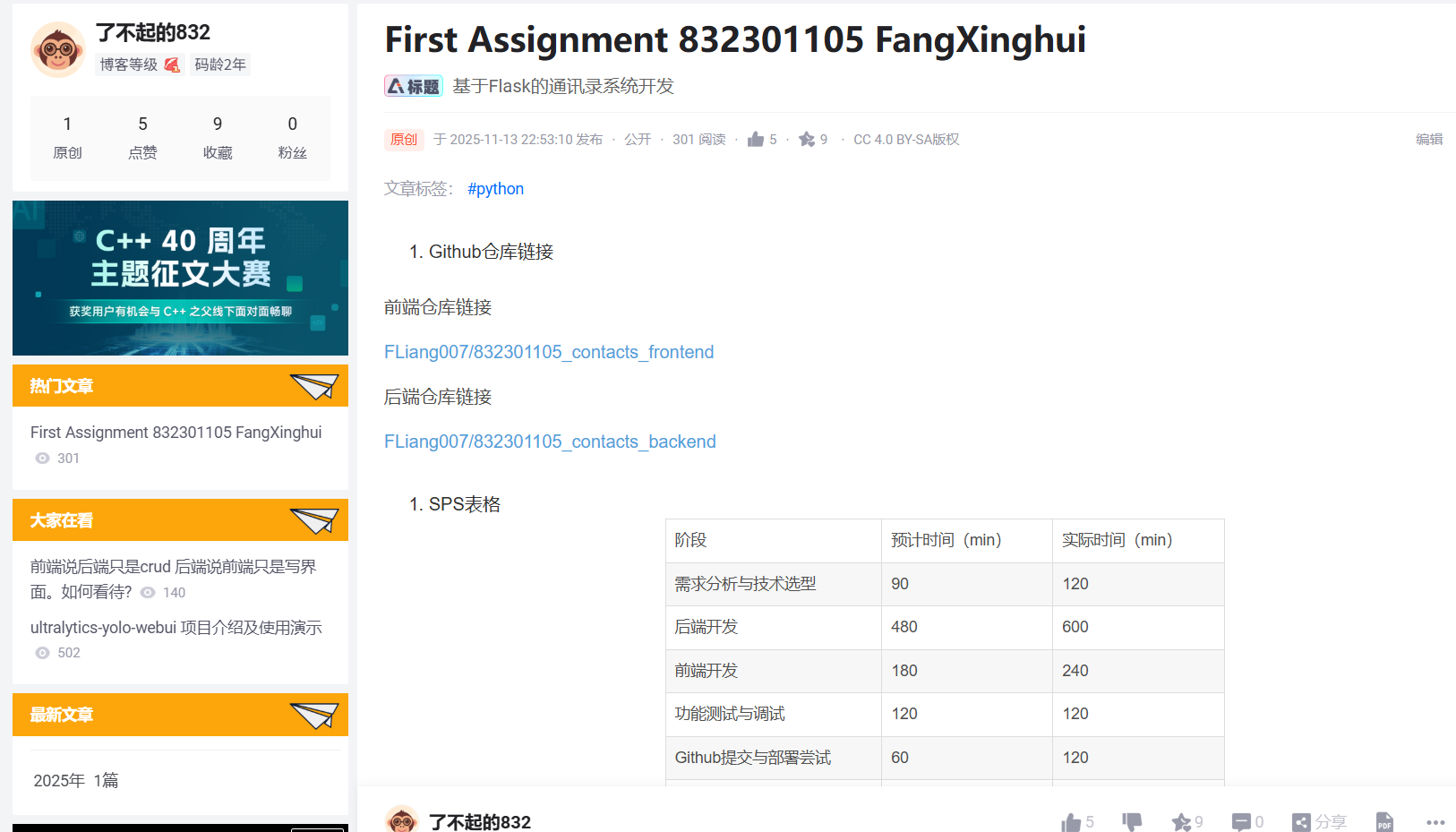
Task: Click 编辑 to edit the article
Action: click(x=1429, y=139)
